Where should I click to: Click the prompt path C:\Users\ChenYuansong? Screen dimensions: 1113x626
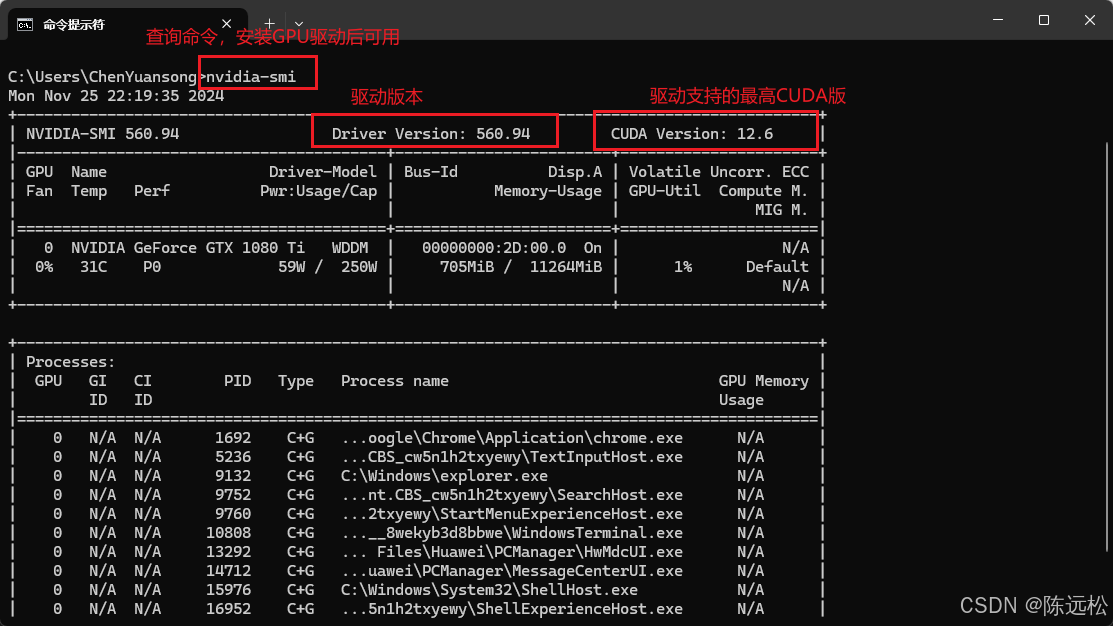102,77
